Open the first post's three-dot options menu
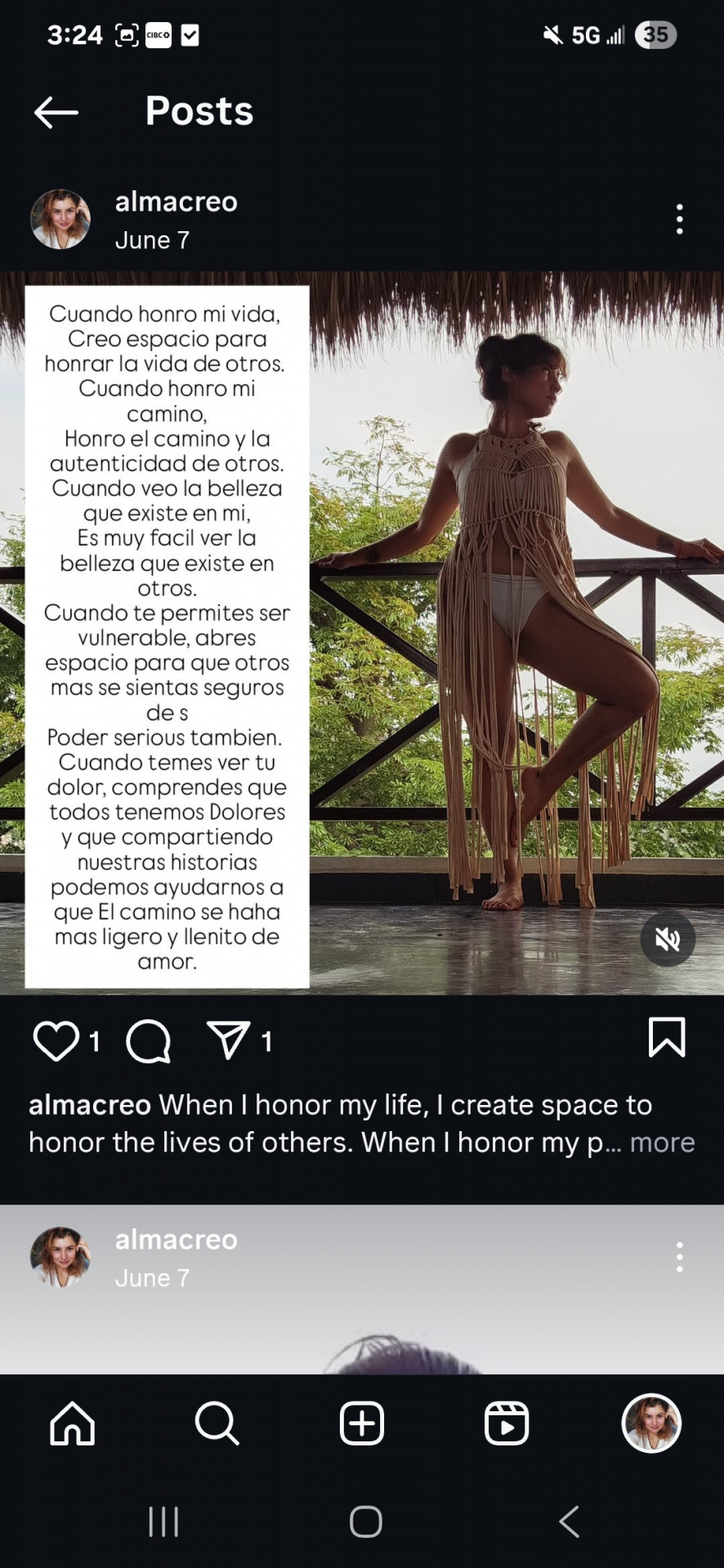This screenshot has height=1568, width=724. 679,220
